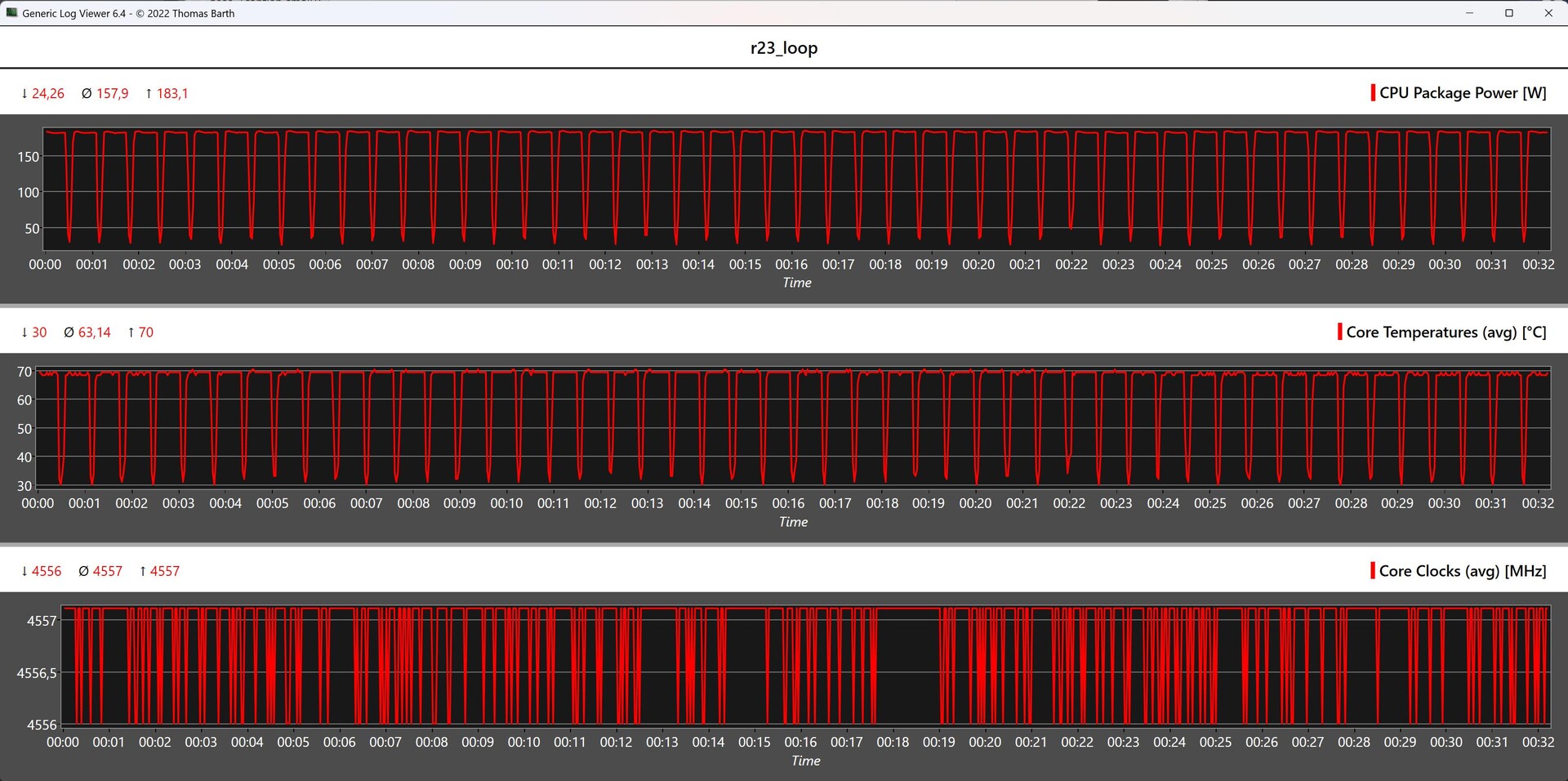
Task: Select the Core Clocks (avg) [MHz] legend label
Action: click(1463, 571)
